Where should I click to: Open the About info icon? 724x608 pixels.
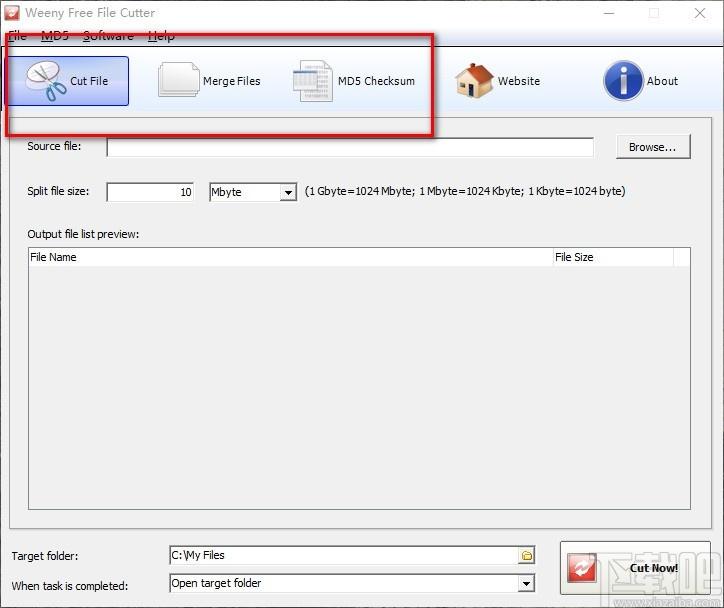[623, 81]
